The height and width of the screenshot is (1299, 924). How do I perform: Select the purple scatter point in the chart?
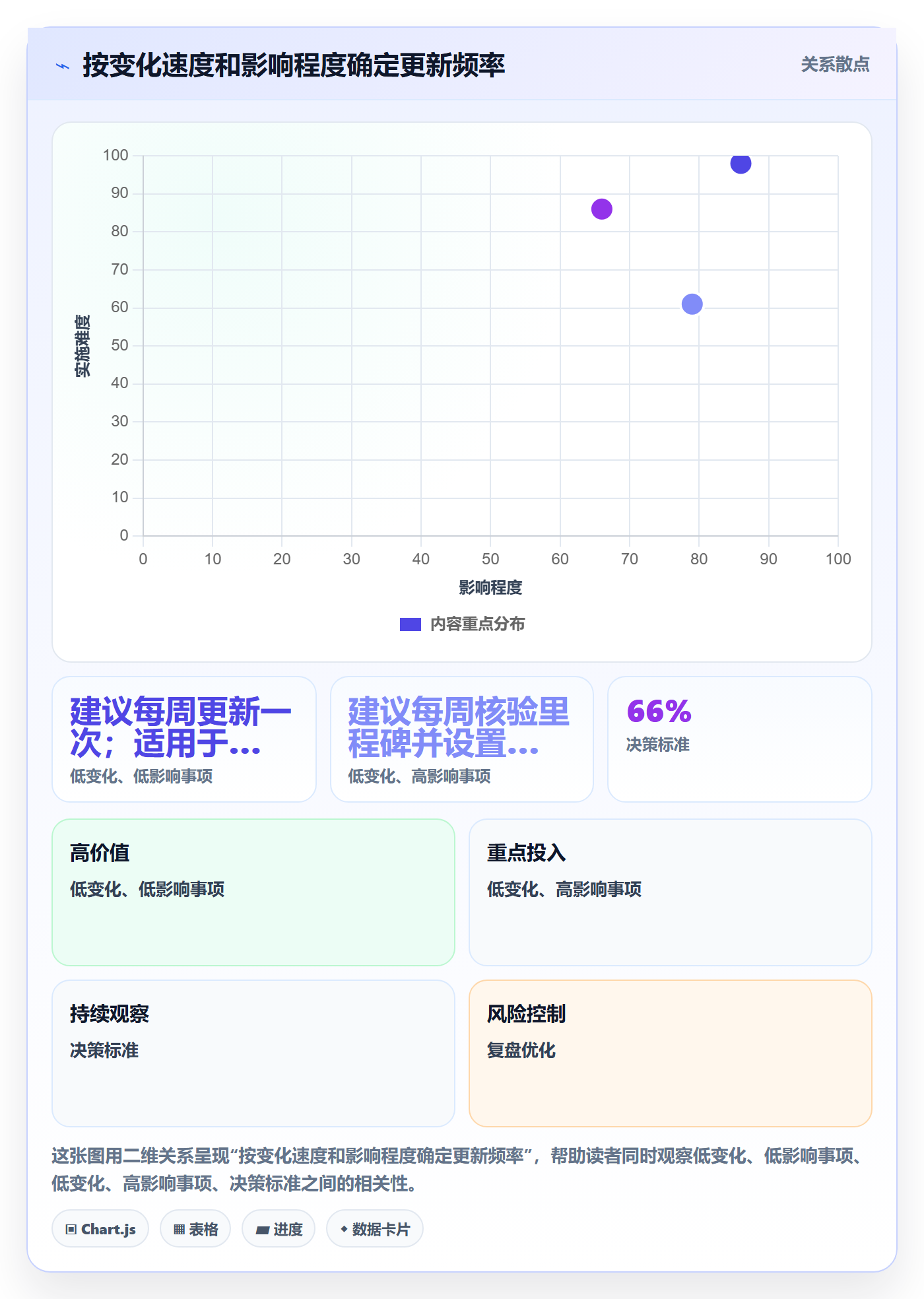(601, 209)
